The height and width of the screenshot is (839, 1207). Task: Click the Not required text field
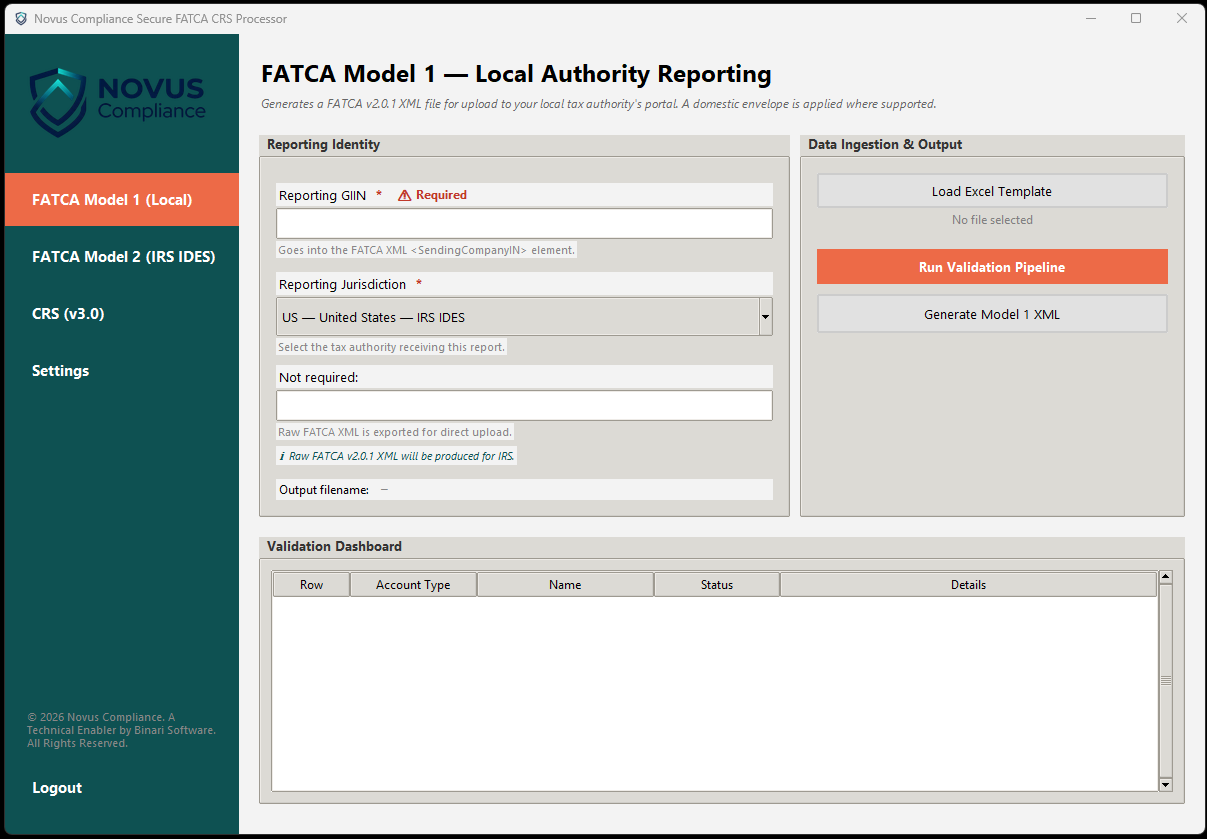pos(524,405)
